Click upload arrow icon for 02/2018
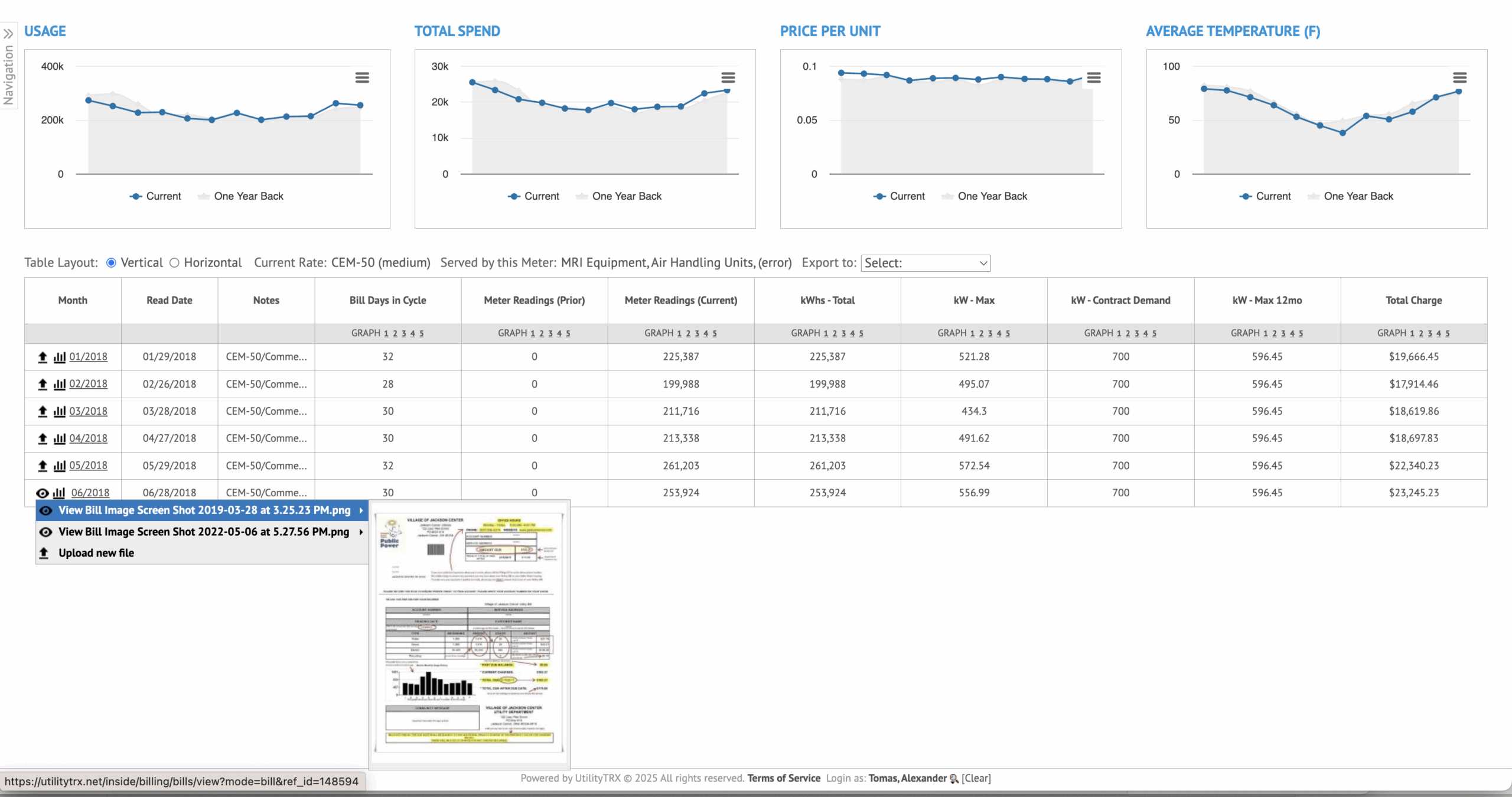Screen dimensions: 1512x797 pos(43,384)
